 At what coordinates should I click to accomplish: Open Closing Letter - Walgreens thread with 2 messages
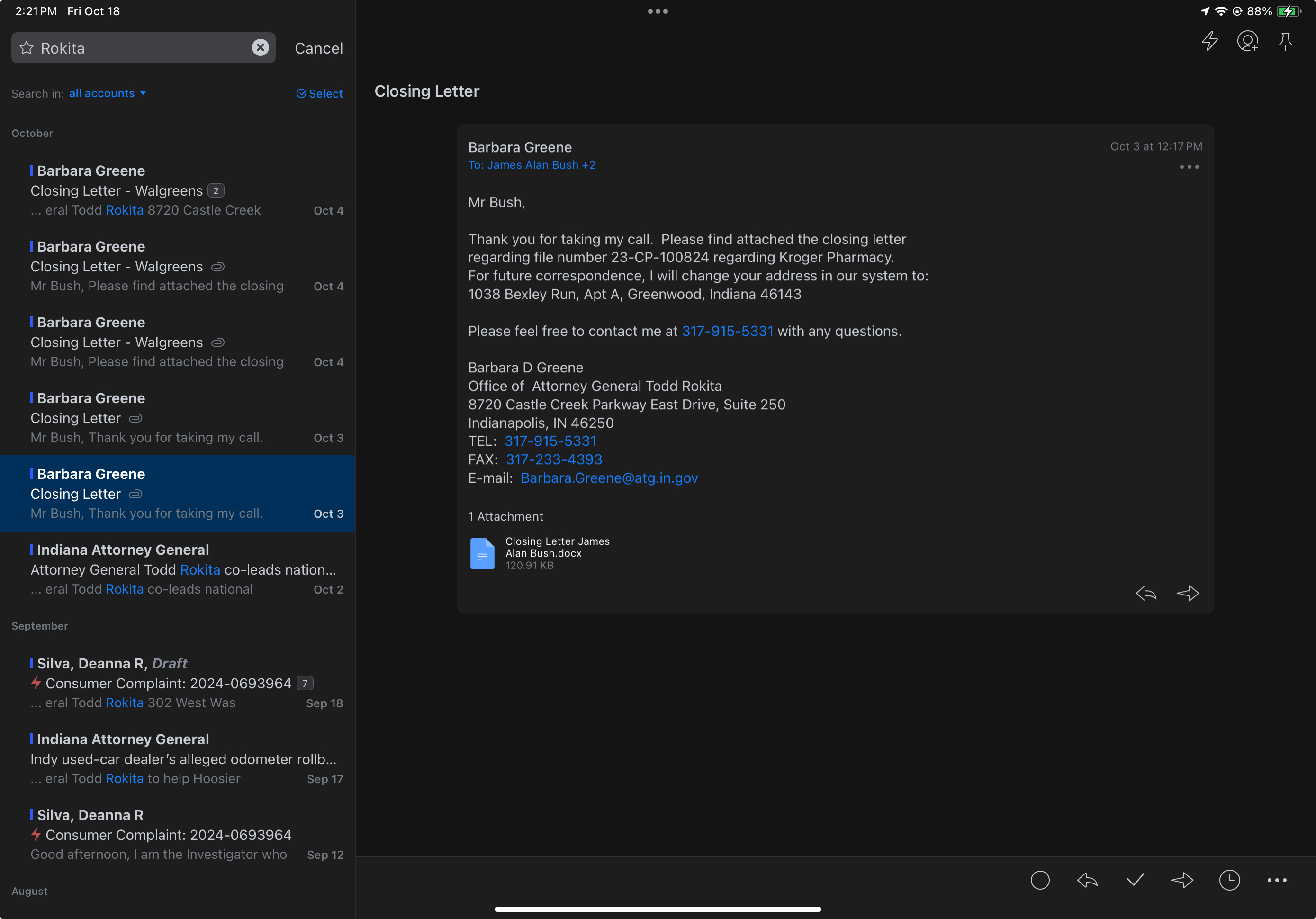point(178,190)
